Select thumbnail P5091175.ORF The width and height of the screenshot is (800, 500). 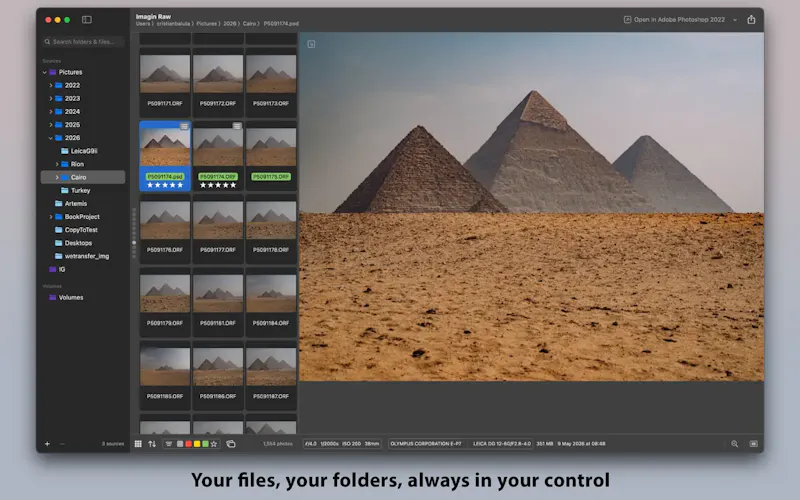click(271, 156)
